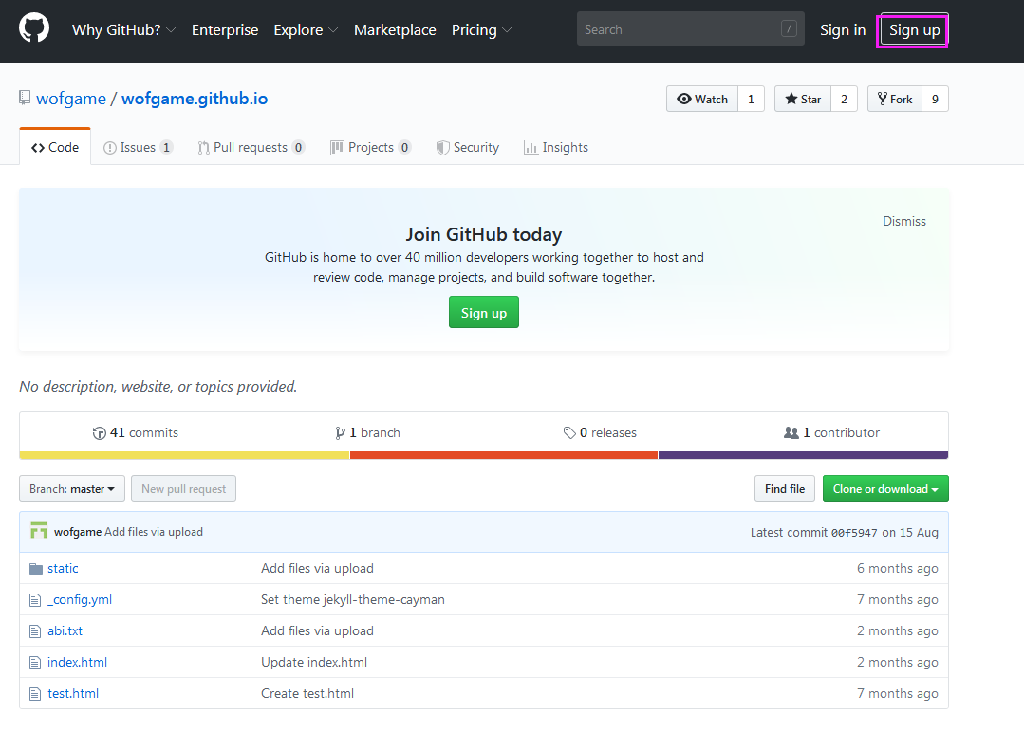Open the test.html file
This screenshot has height=731, width=1024.
(73, 694)
